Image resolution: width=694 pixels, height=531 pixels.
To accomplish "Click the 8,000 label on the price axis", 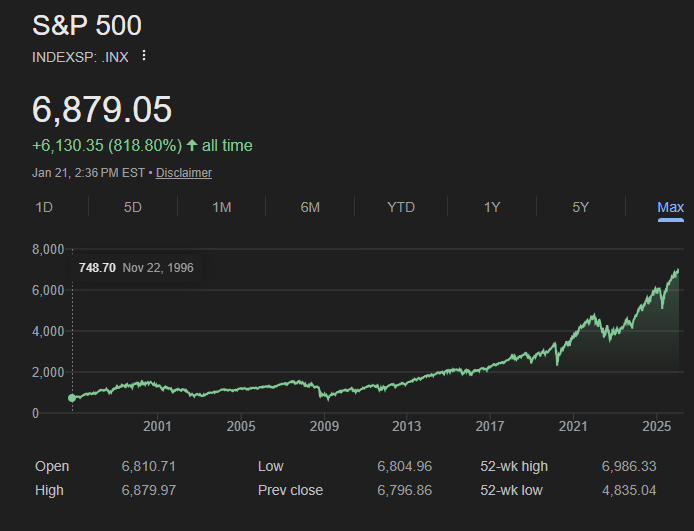I will pyautogui.click(x=48, y=249).
